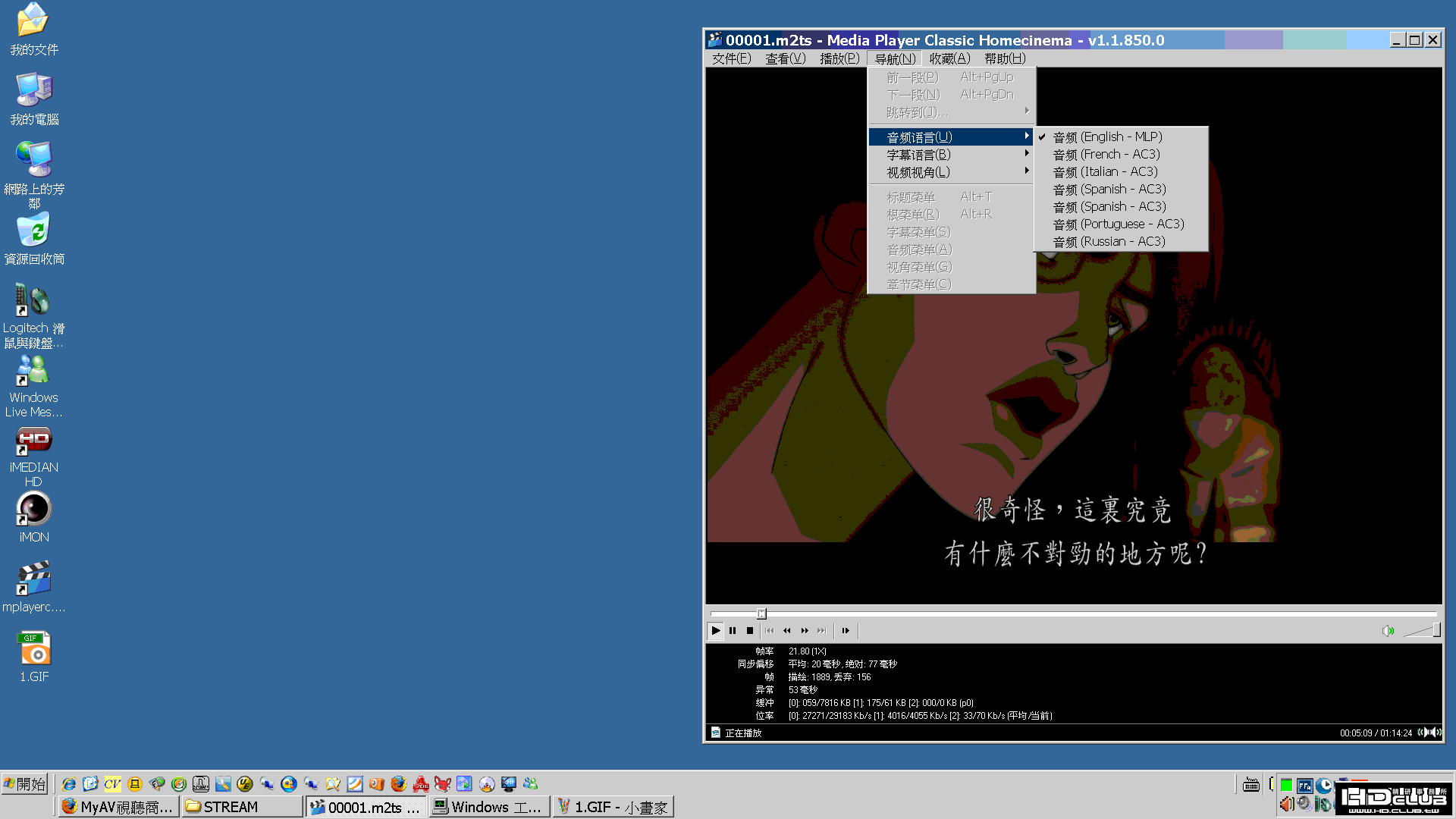
Task: Launch Firefox from quick launch bar
Action: tap(398, 783)
